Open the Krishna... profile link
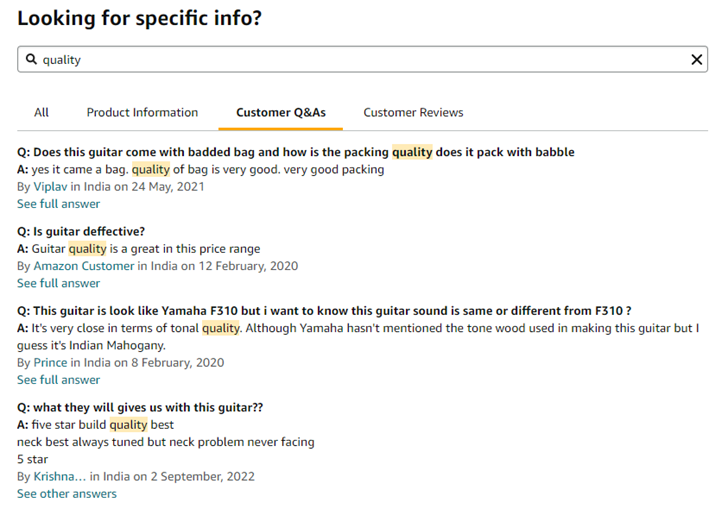The image size is (728, 515). click(x=59, y=476)
